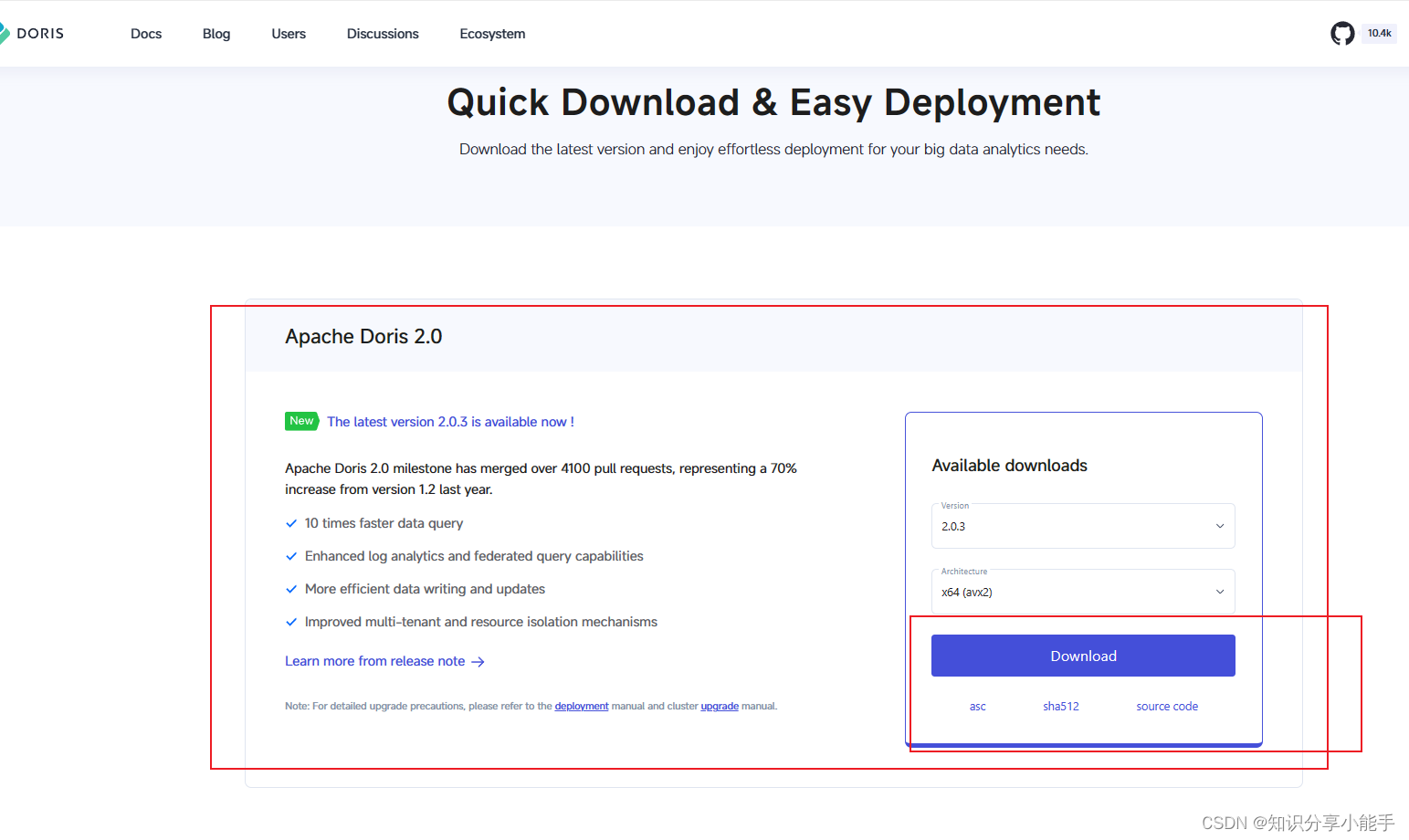The height and width of the screenshot is (840, 1409).
Task: Click '10 times faster data query' text
Action: (x=384, y=523)
